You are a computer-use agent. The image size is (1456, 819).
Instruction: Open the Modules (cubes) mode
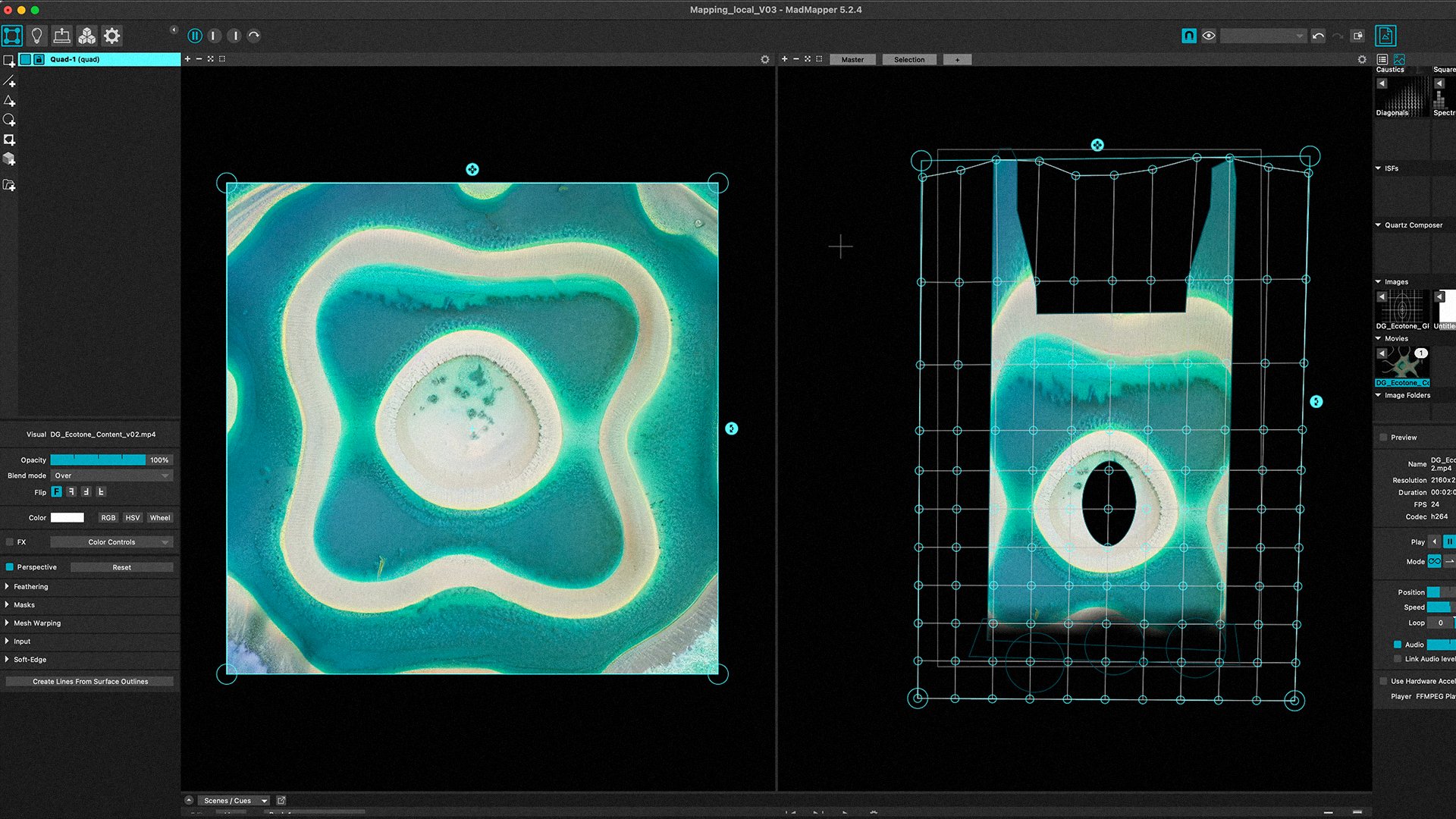coord(86,36)
